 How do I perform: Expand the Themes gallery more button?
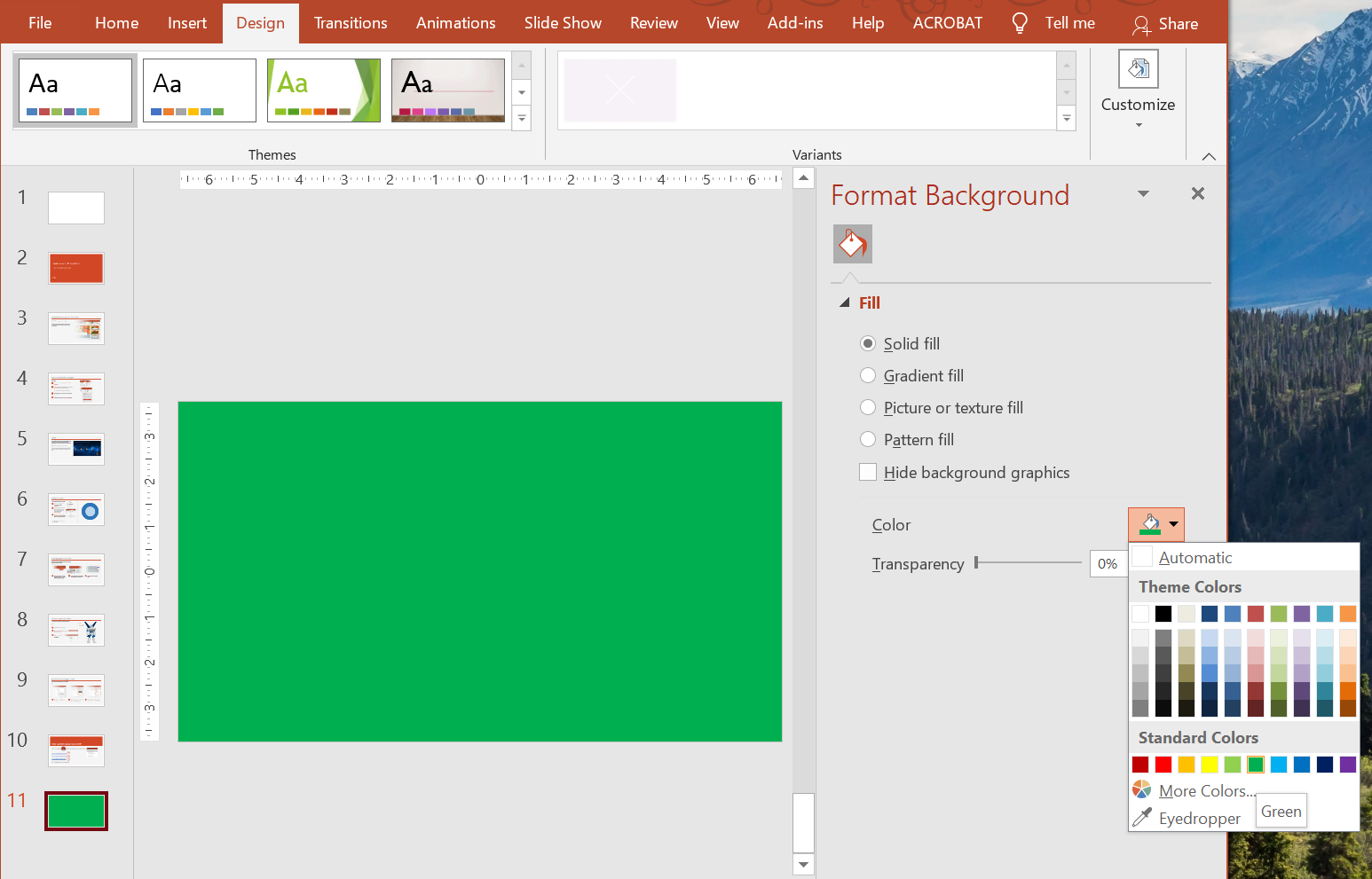[522, 118]
